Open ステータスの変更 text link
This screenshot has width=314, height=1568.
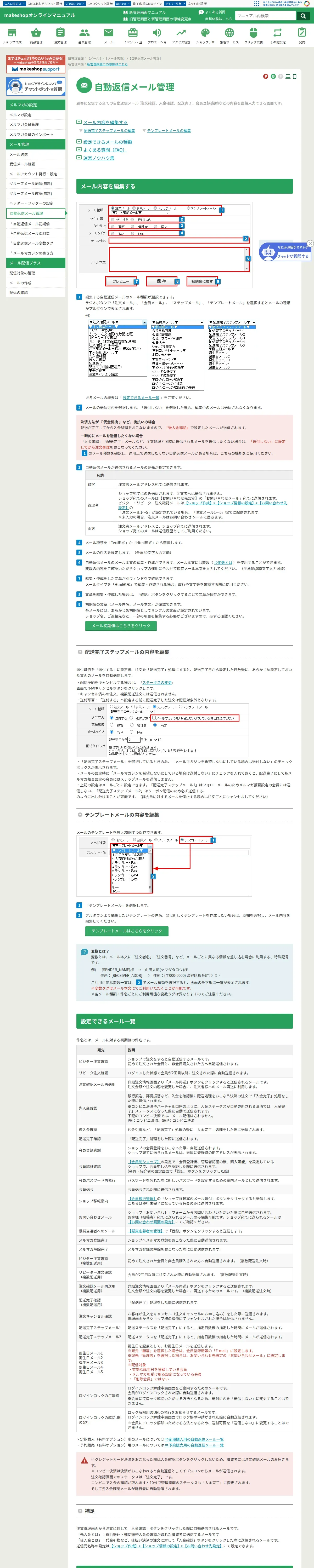(158, 682)
